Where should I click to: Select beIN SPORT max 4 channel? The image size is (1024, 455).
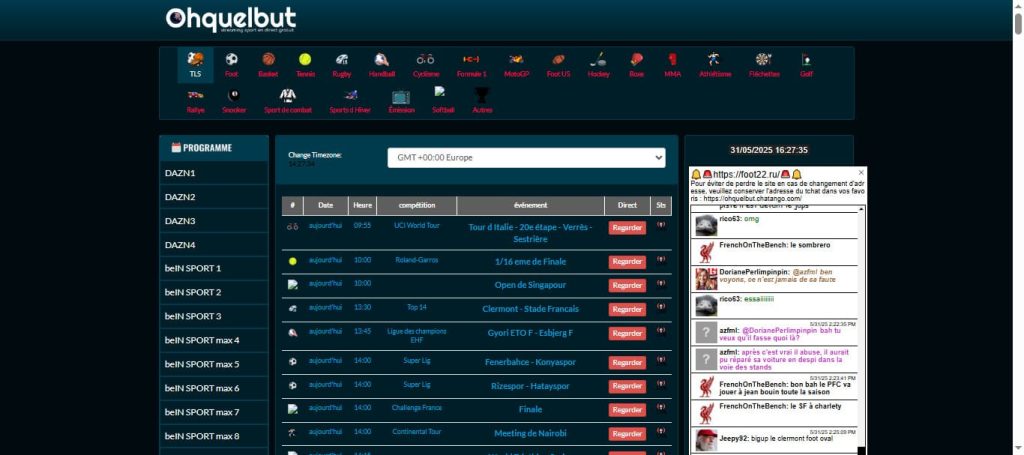point(214,340)
